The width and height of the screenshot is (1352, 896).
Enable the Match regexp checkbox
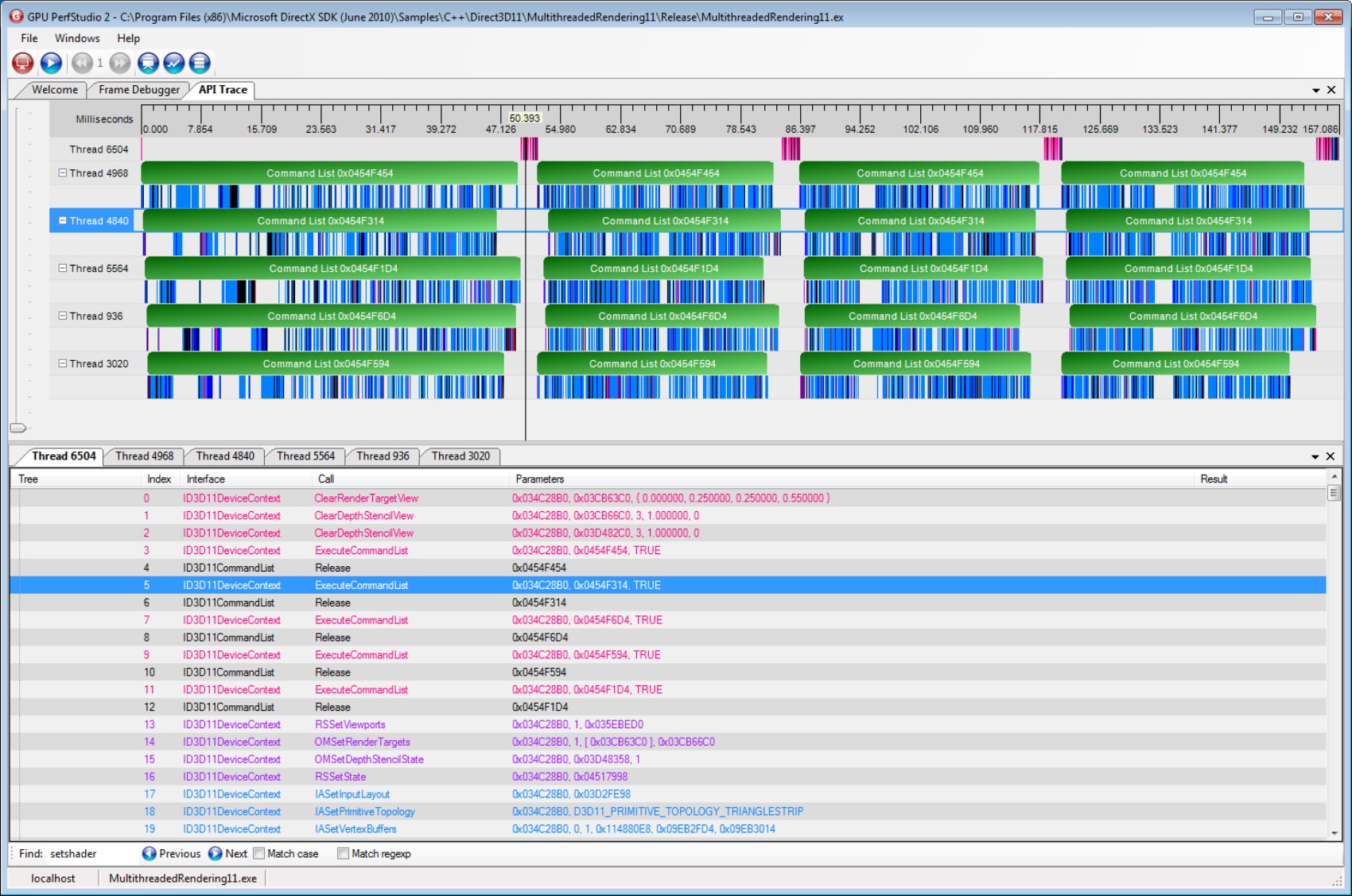343,854
